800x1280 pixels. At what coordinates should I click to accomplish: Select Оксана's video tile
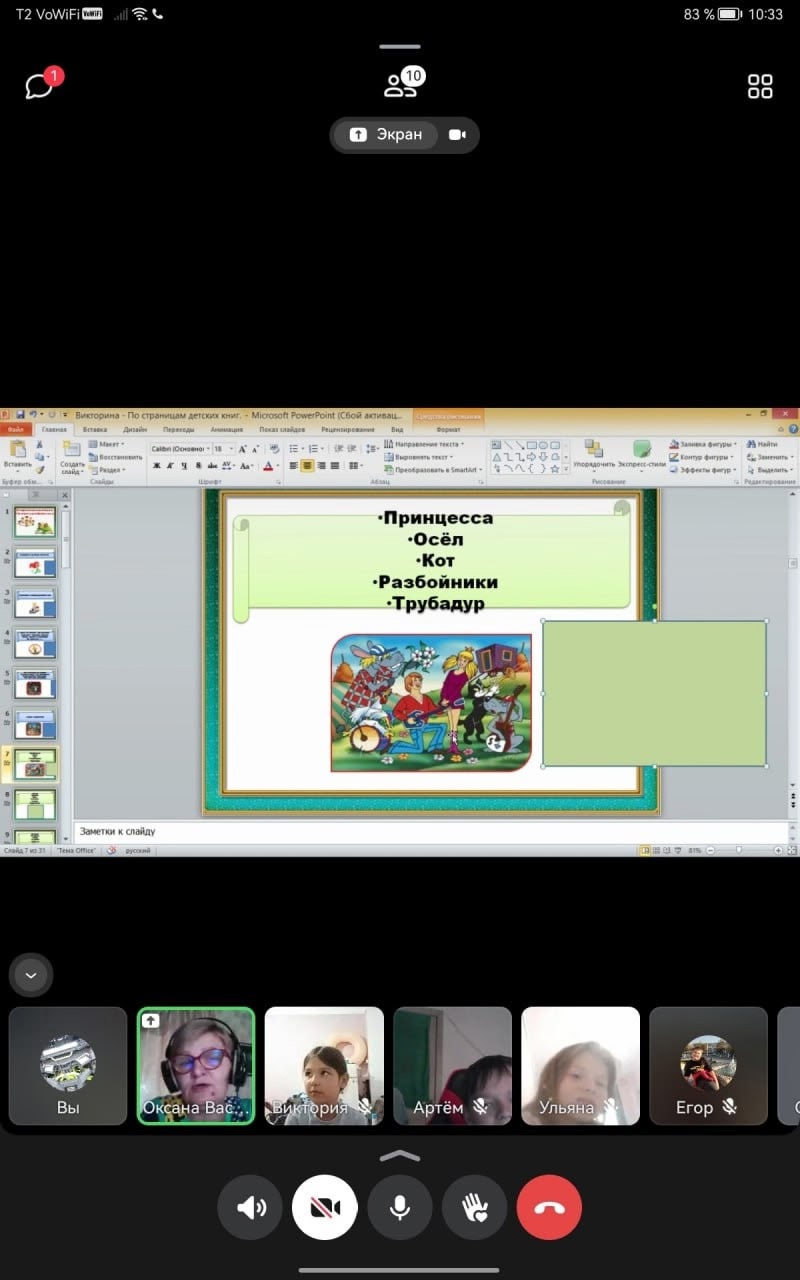pos(196,1066)
